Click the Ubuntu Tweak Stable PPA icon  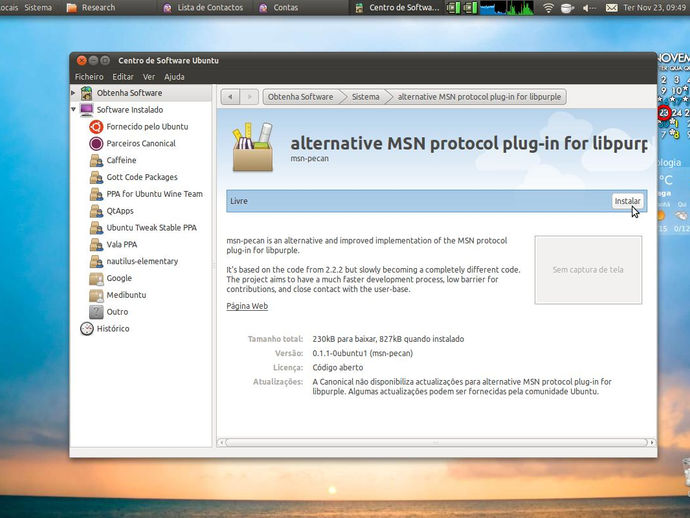pos(96,228)
